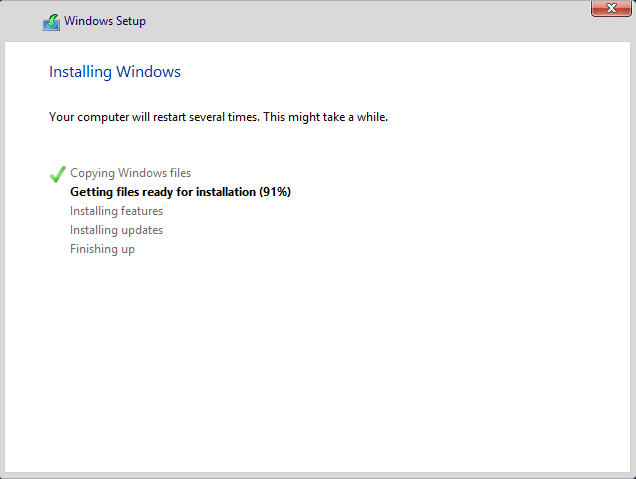636x479 pixels.
Task: Click the word "updates" in the step list
Action: (142, 230)
